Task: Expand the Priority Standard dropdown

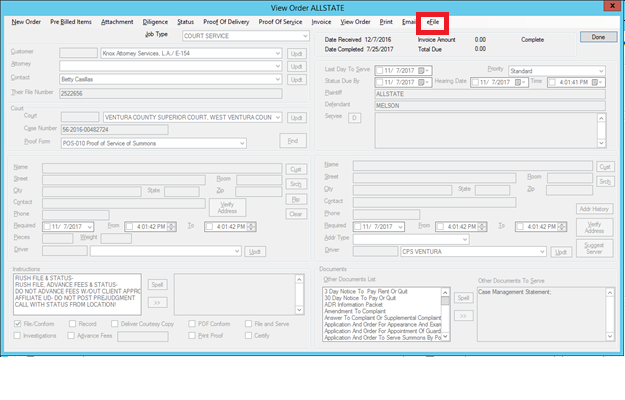Action: (601, 71)
